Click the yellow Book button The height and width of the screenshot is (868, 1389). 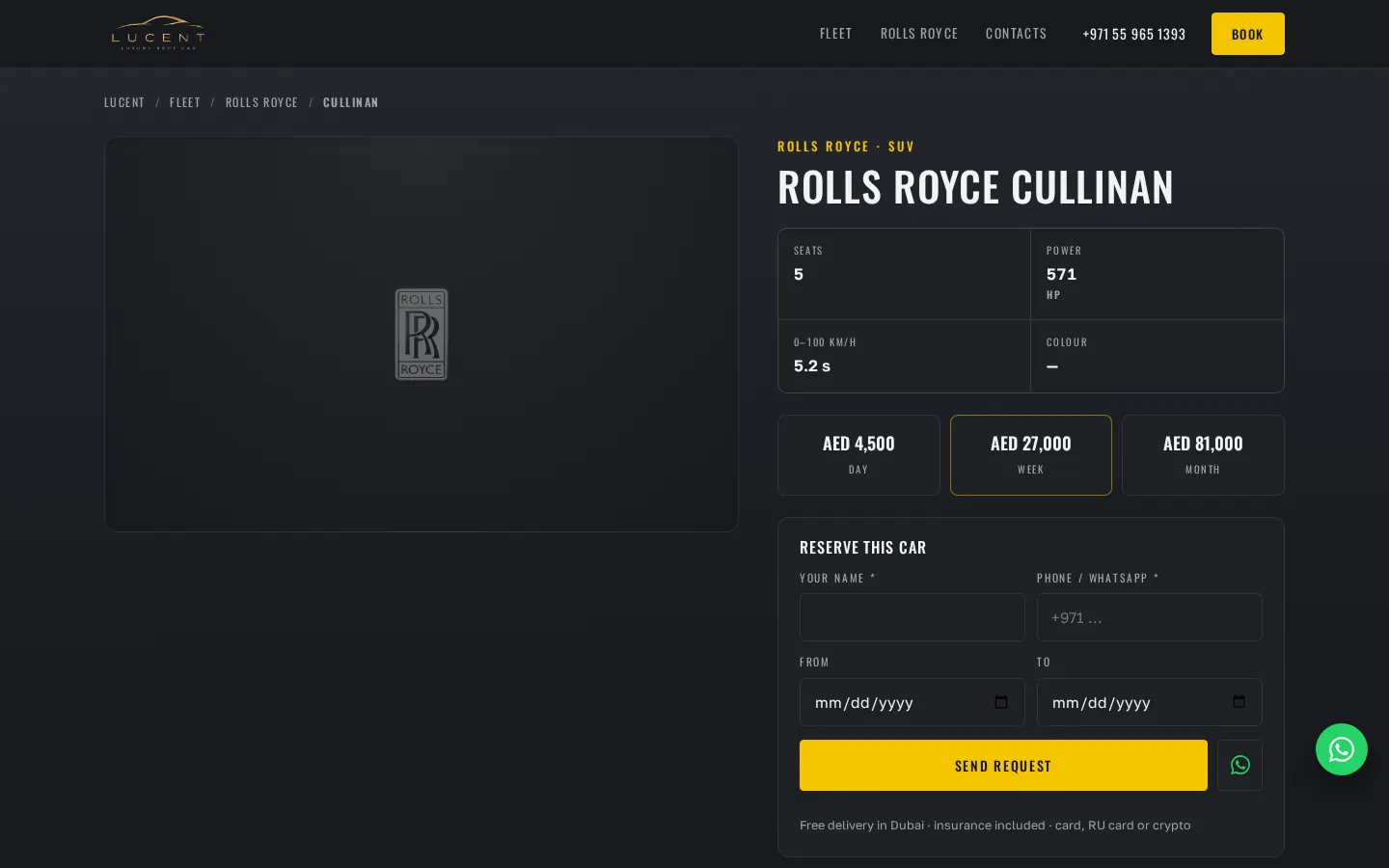(x=1247, y=34)
